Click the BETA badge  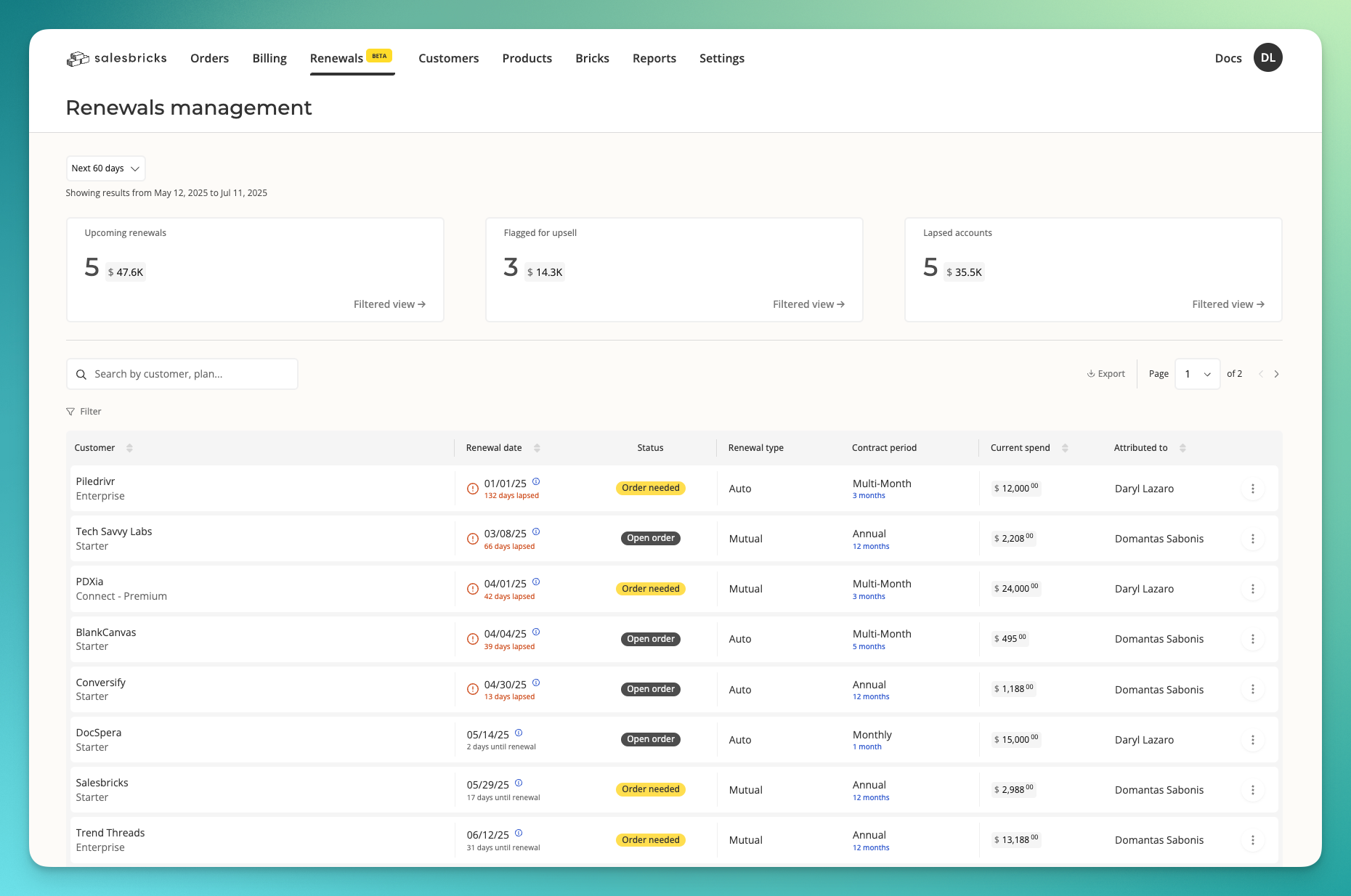[x=379, y=56]
